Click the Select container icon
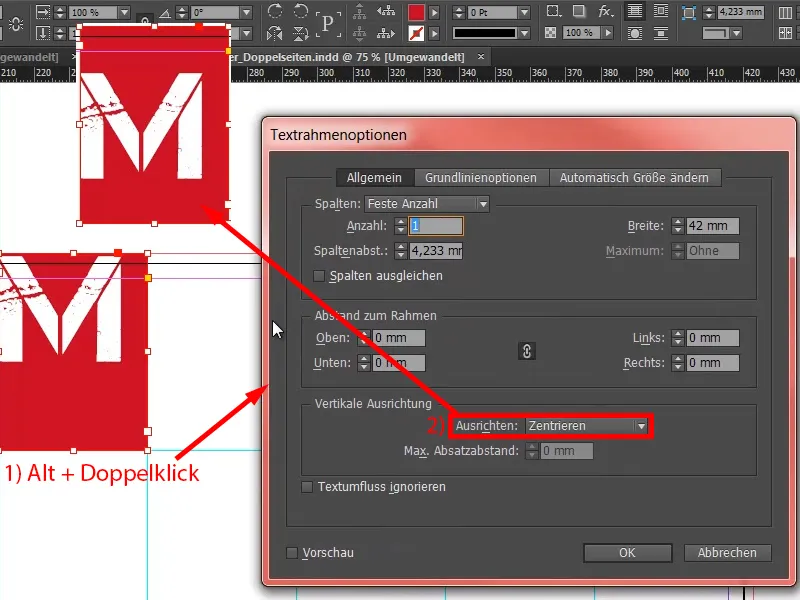This screenshot has height=600, width=800. point(360,11)
